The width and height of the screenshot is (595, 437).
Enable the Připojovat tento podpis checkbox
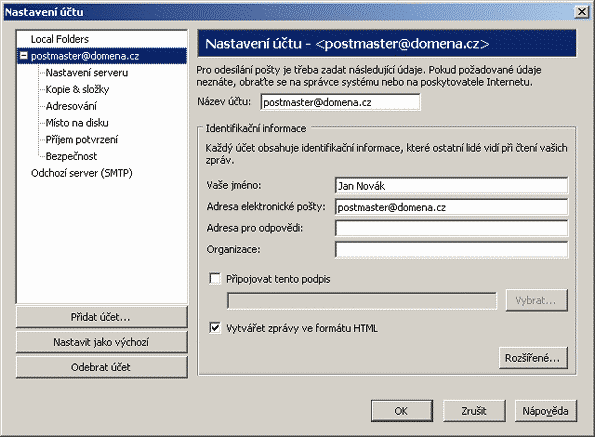[215, 279]
